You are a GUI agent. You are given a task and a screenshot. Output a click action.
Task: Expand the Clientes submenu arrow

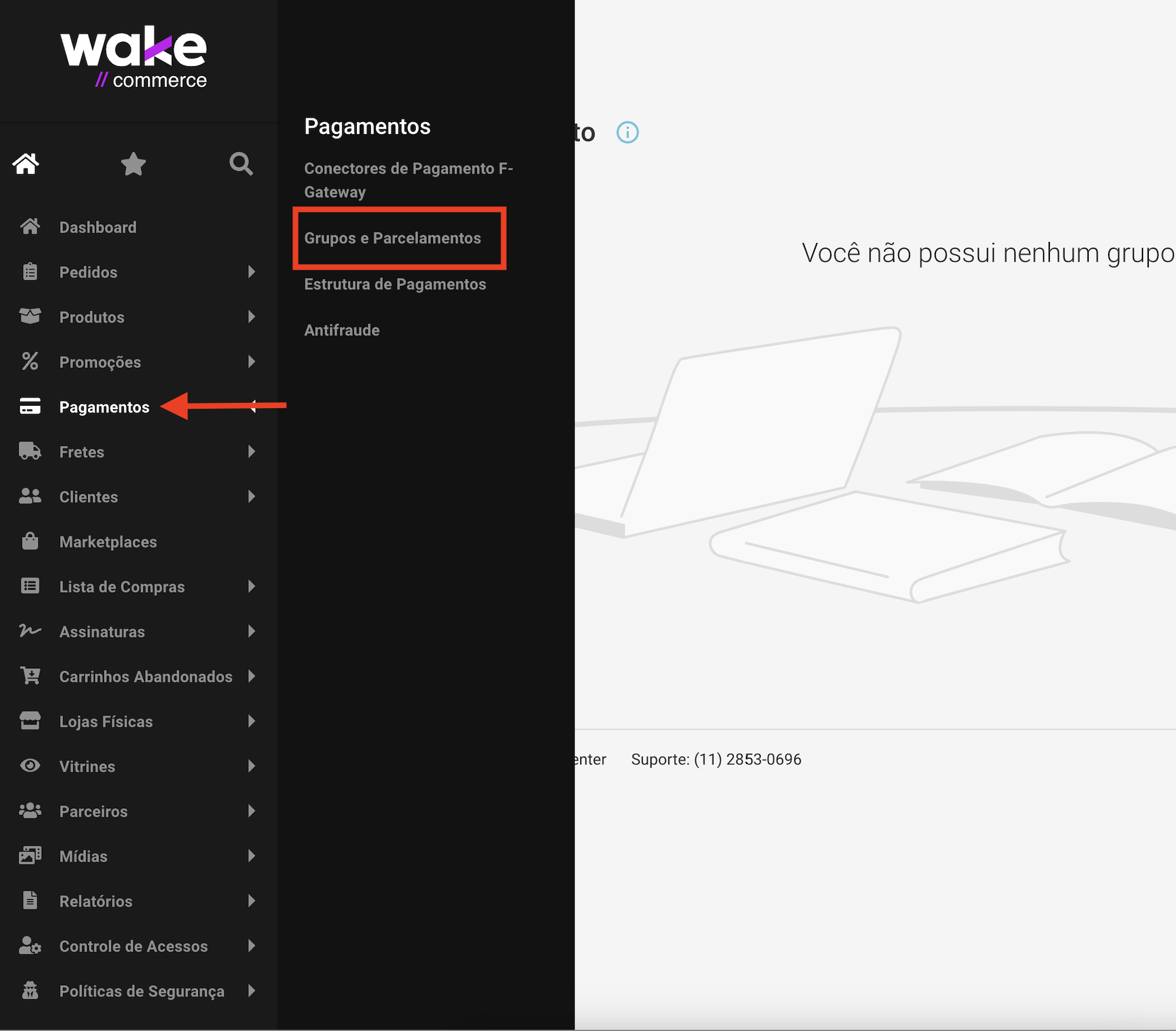click(x=252, y=497)
